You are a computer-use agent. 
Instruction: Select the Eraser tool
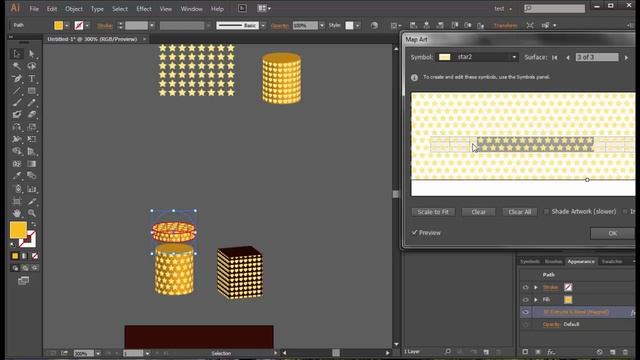[31, 115]
